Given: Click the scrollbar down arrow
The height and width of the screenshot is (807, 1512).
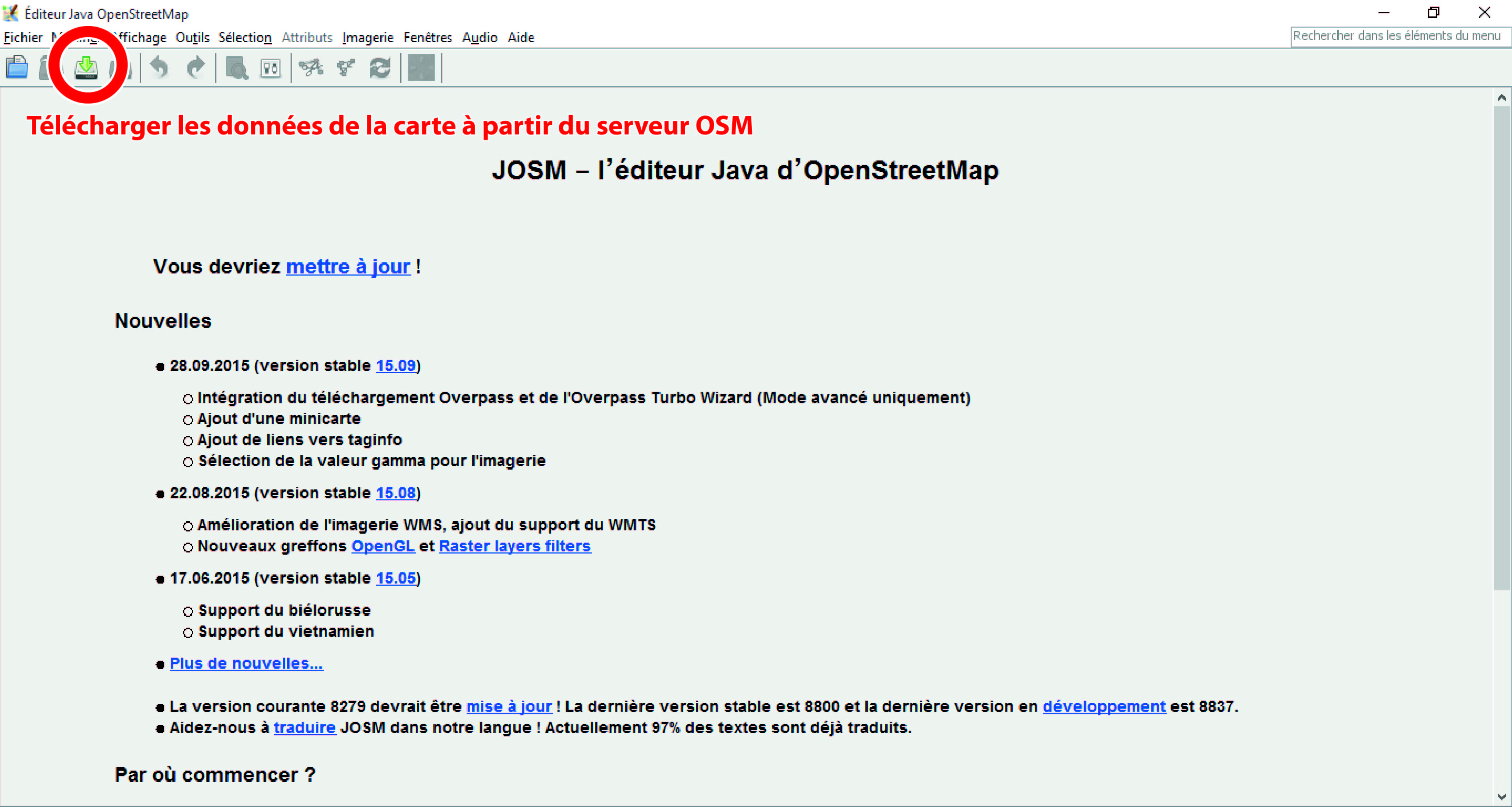Looking at the screenshot, I should (x=1502, y=796).
